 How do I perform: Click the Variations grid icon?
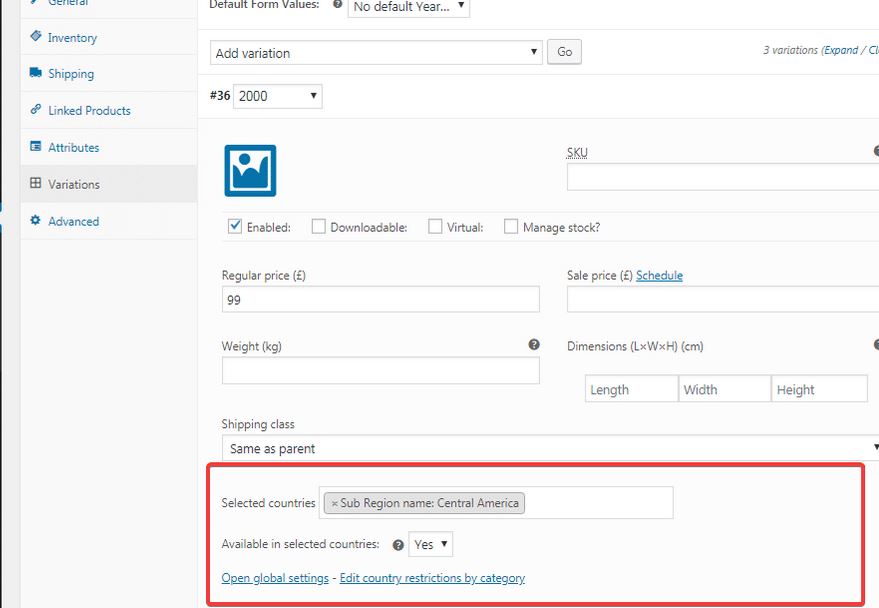coord(36,183)
